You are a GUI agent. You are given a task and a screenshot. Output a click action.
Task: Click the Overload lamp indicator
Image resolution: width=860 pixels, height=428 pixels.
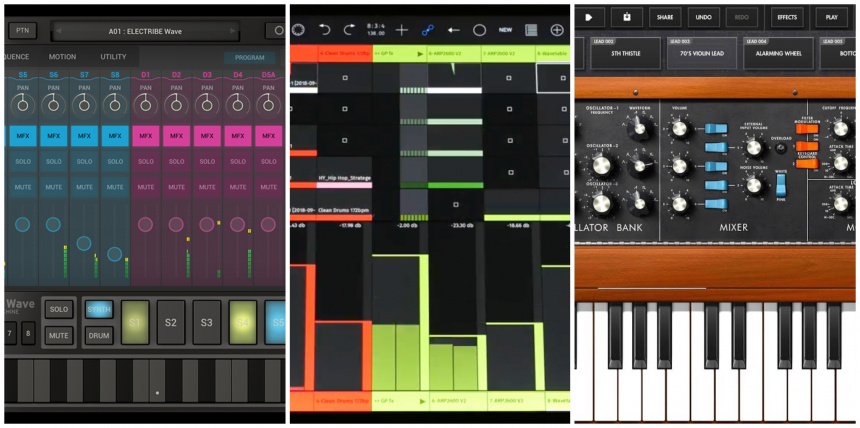click(781, 148)
